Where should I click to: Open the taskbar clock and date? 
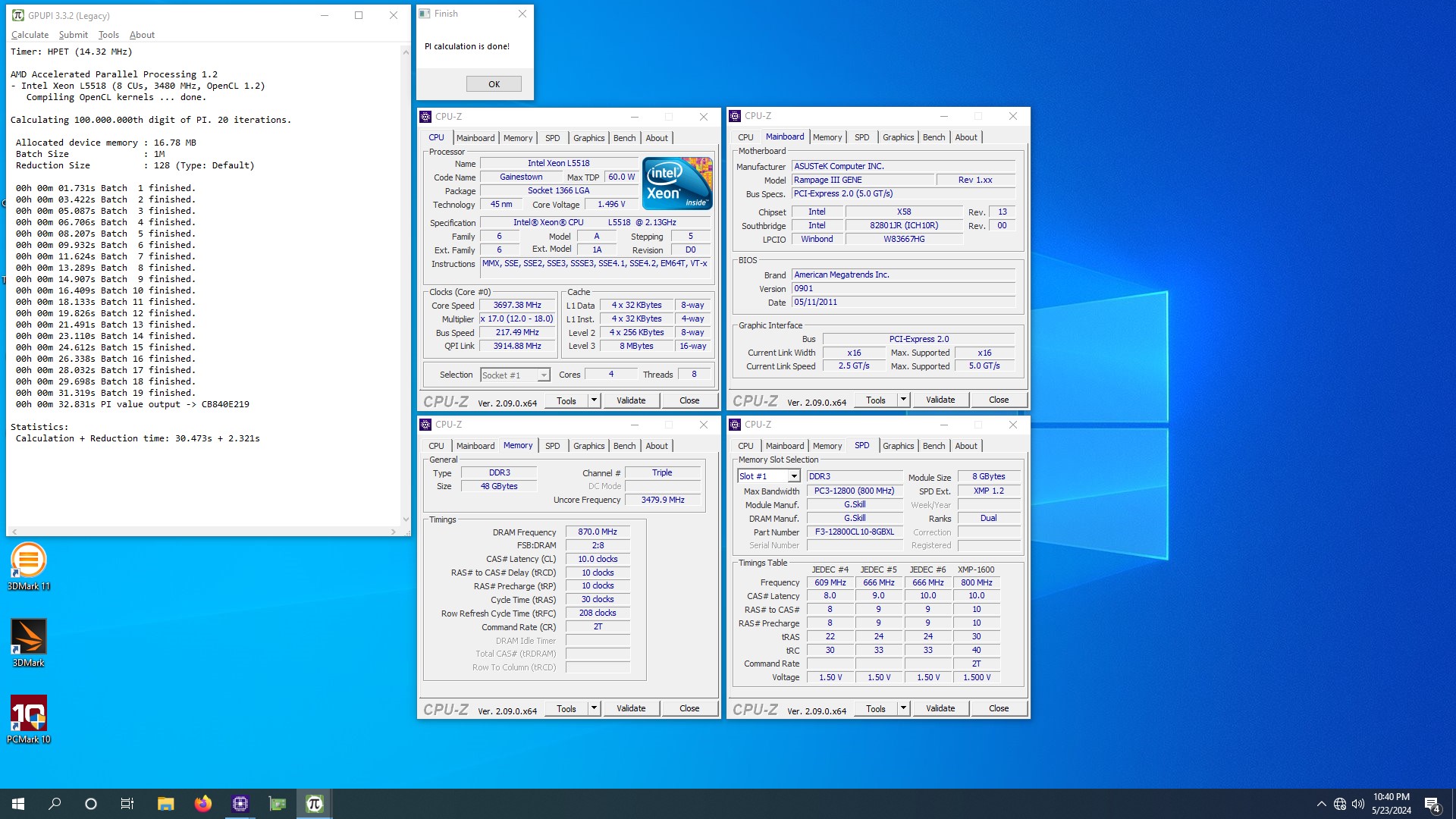tap(1391, 804)
